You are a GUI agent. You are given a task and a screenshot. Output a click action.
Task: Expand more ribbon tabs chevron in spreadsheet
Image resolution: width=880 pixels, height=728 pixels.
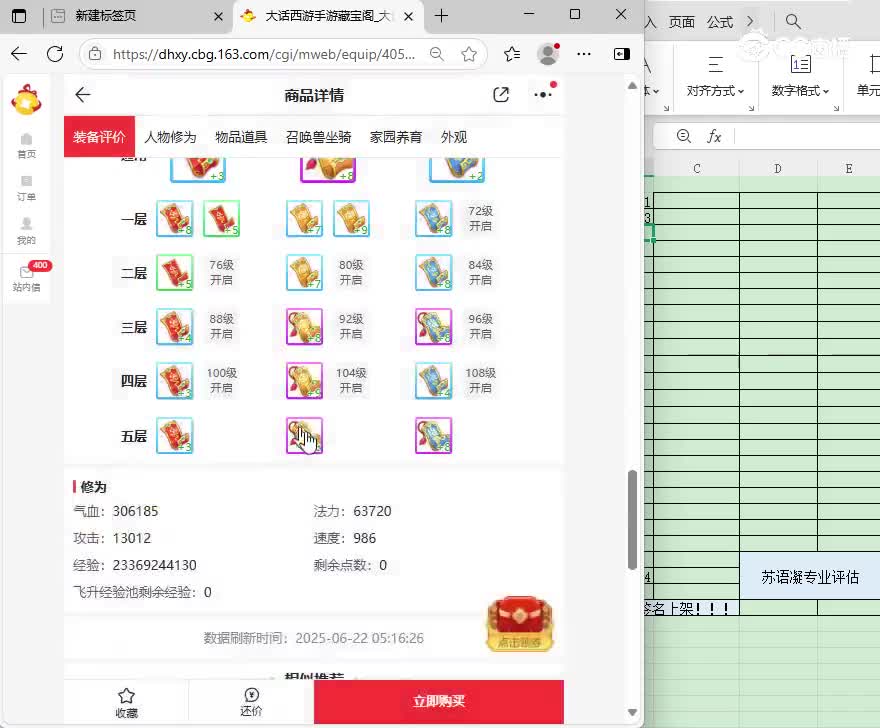pyautogui.click(x=751, y=22)
